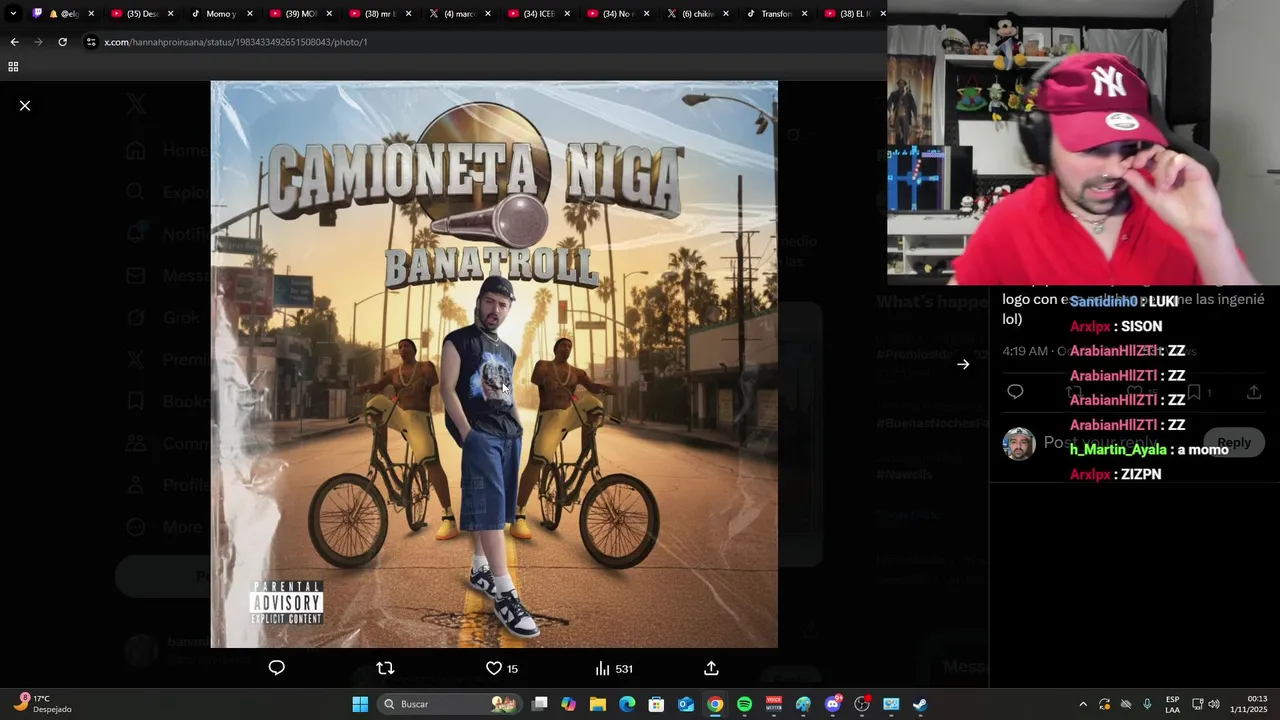
Task: Click Google Chrome icon in taskbar
Action: coord(715,704)
